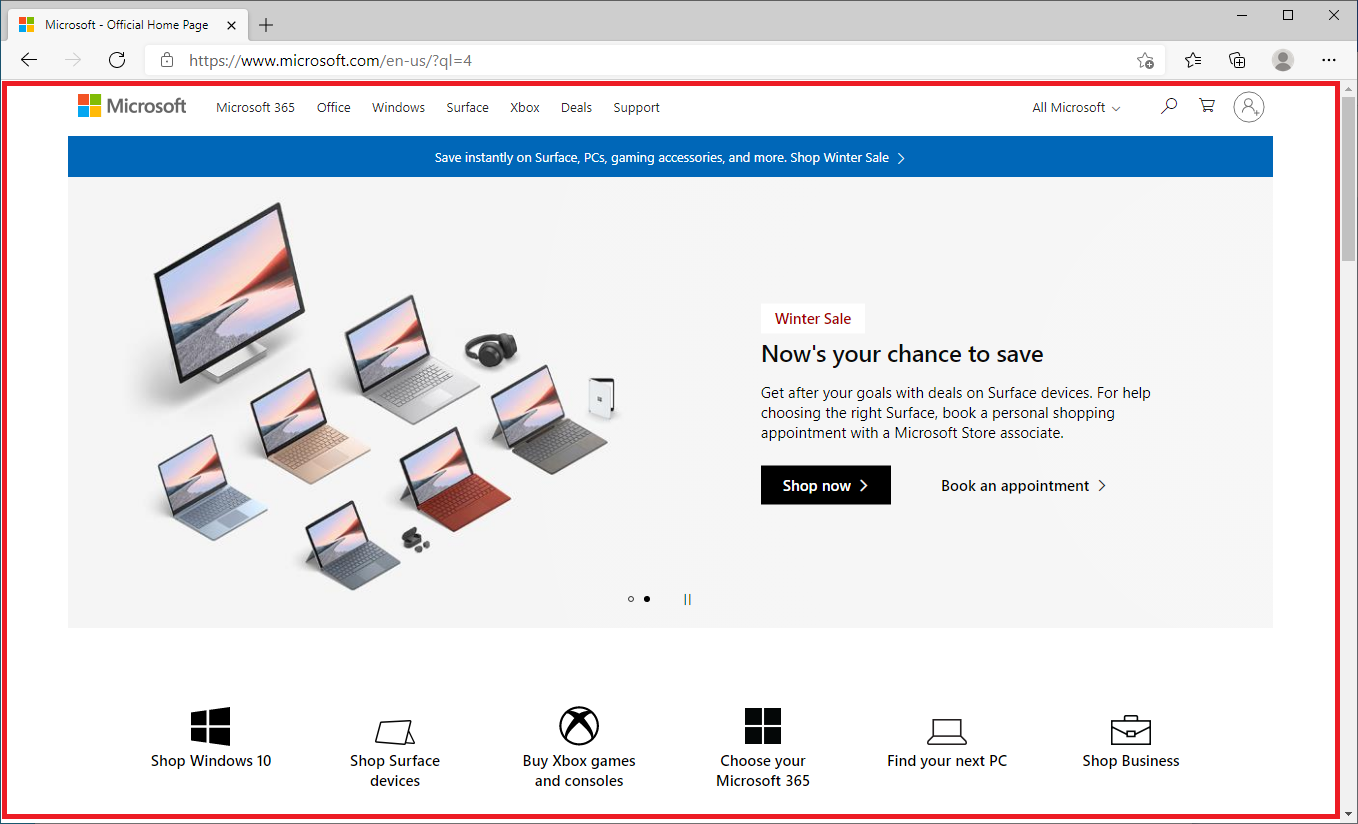Open the shopping cart icon
Screen dimensions: 1358x824
tap(1207, 106)
